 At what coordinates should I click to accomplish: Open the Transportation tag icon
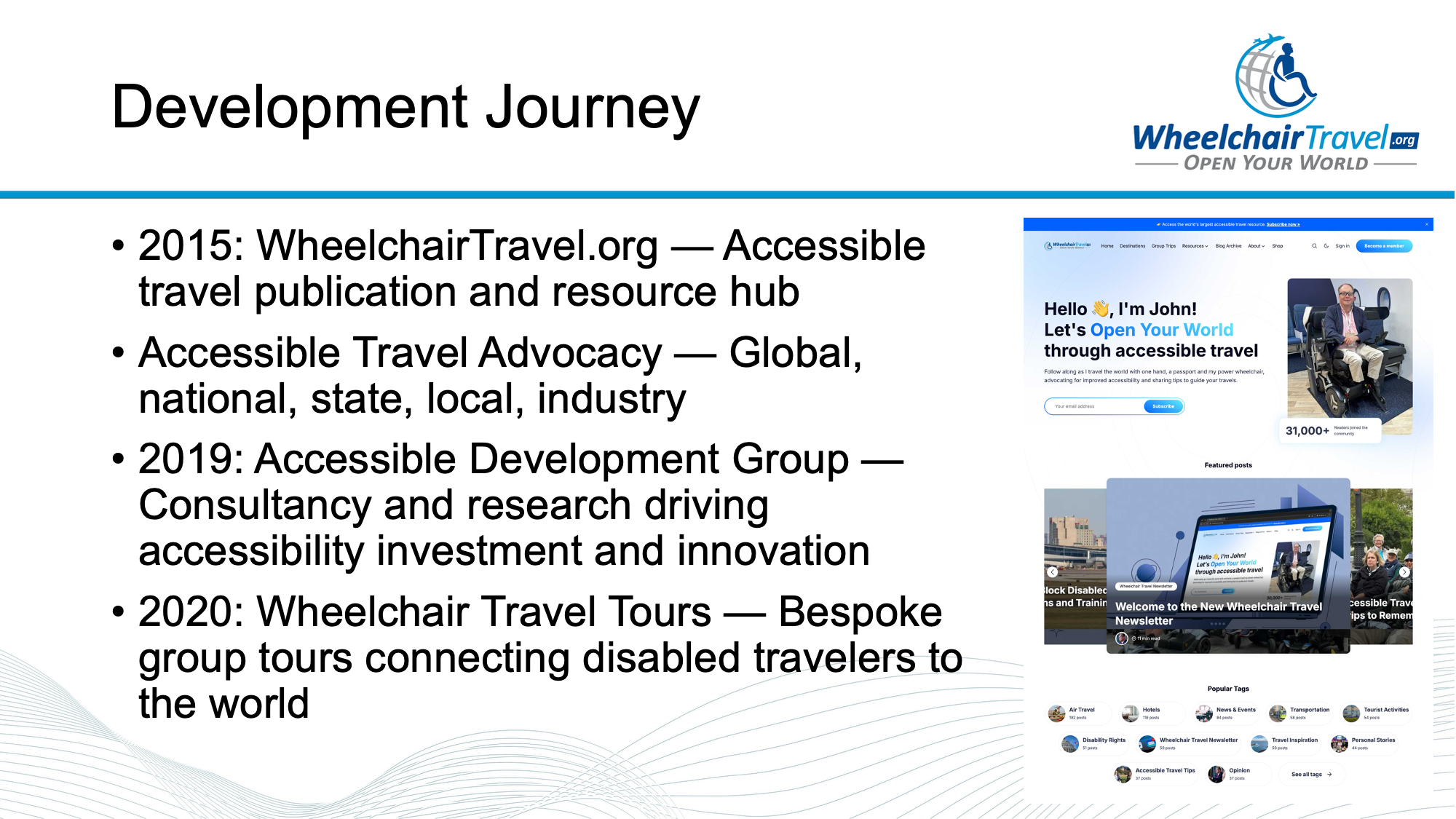[x=1278, y=713]
